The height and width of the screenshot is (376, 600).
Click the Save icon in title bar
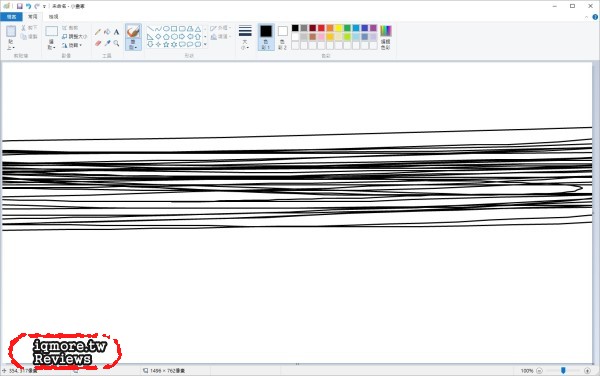pyautogui.click(x=20, y=6)
